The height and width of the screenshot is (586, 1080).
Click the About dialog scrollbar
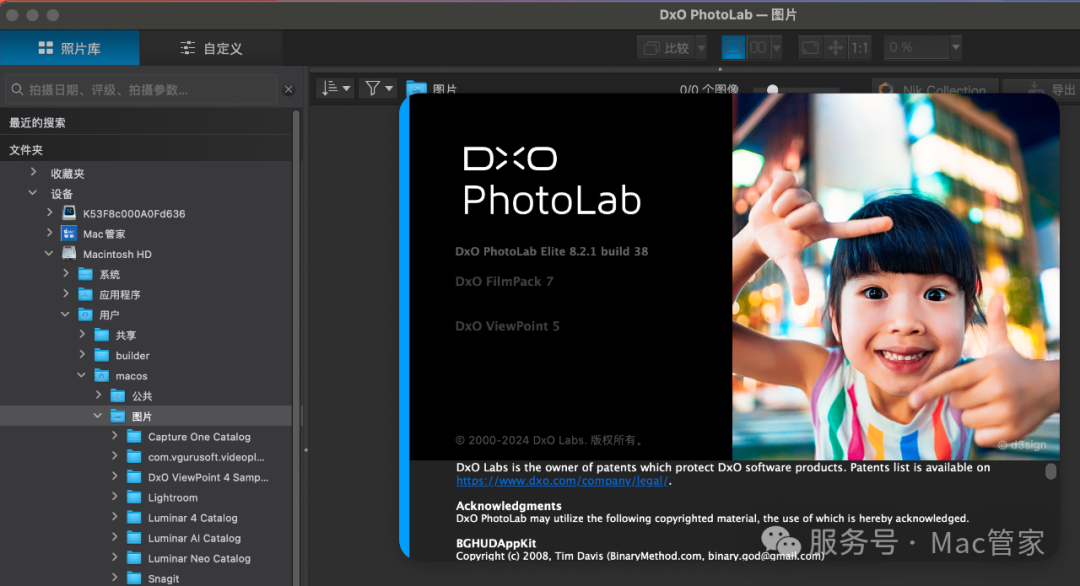(1050, 471)
